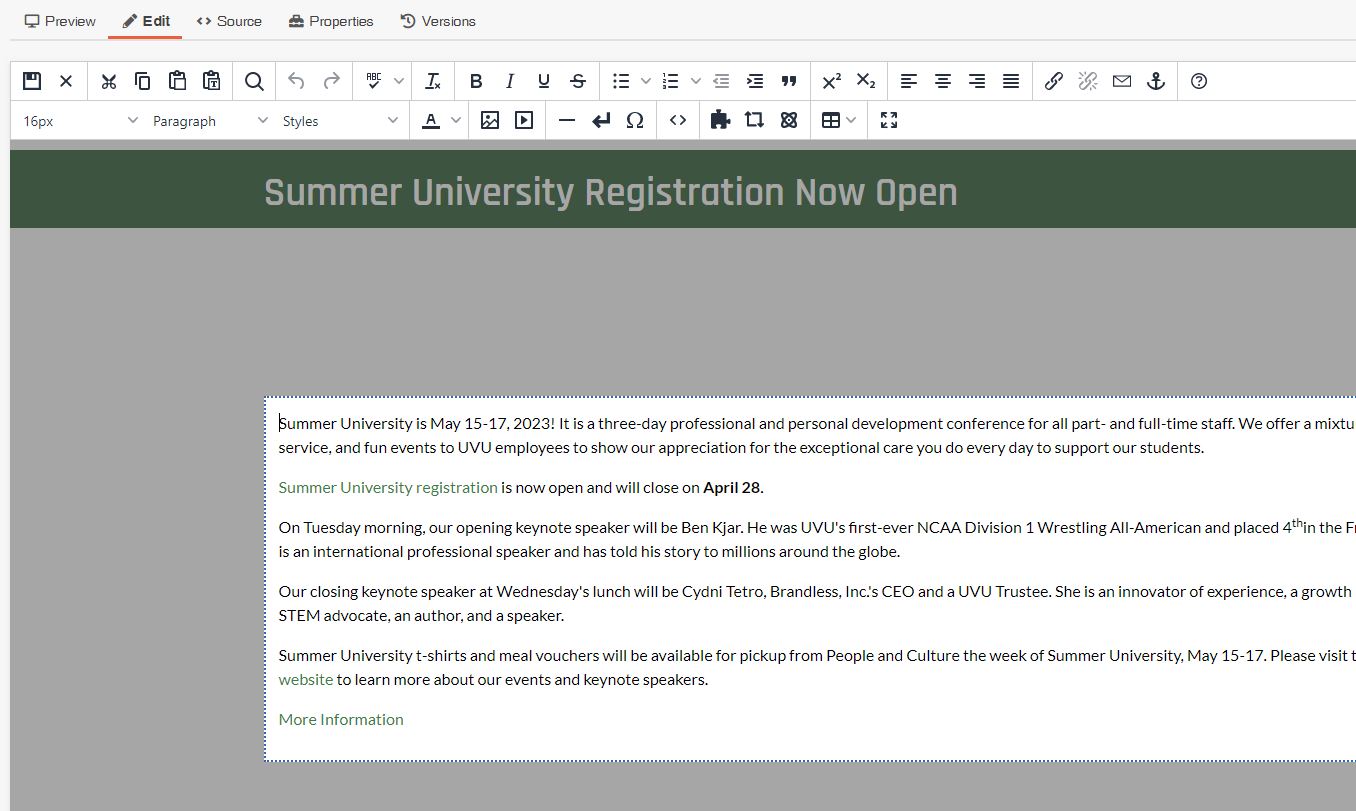
Task: Insert a mailto link envelope icon
Action: (1122, 81)
